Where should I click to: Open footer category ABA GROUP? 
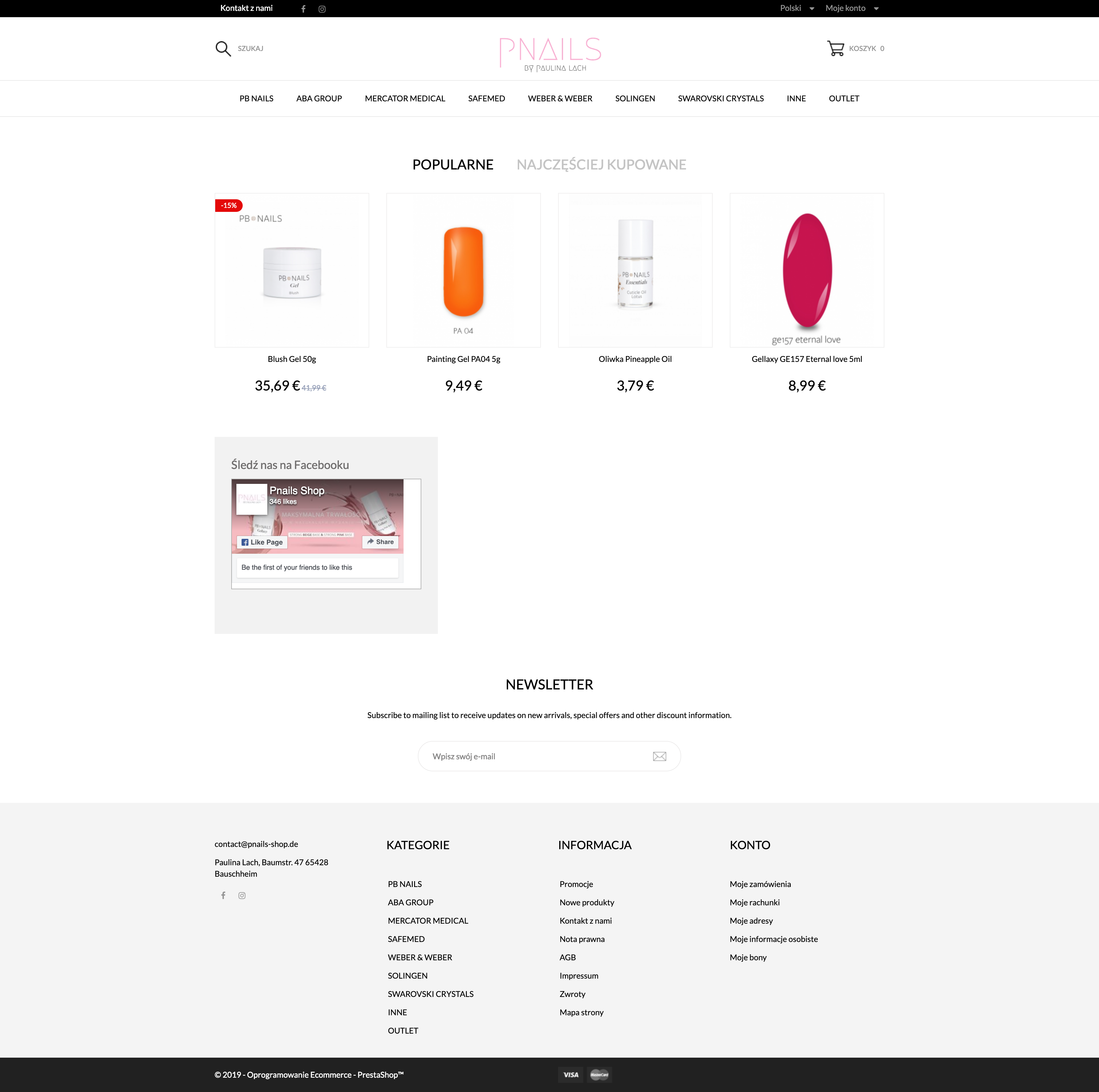coord(410,902)
